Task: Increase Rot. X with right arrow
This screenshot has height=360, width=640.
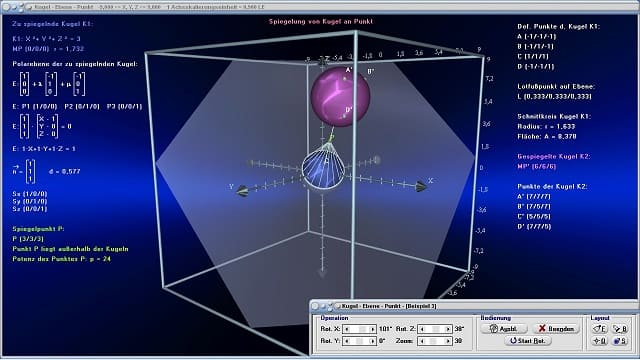Action: [372, 329]
